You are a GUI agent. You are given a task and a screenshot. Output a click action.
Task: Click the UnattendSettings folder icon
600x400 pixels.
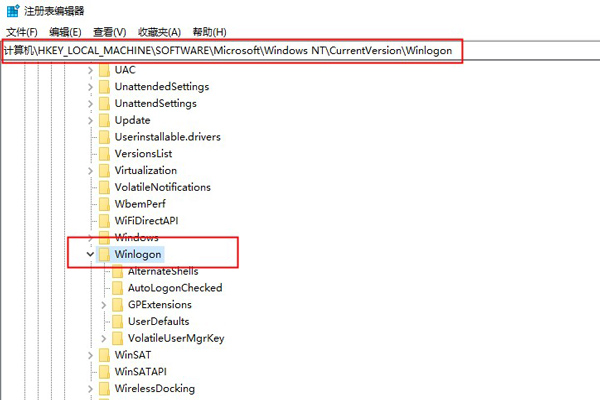(x=104, y=103)
